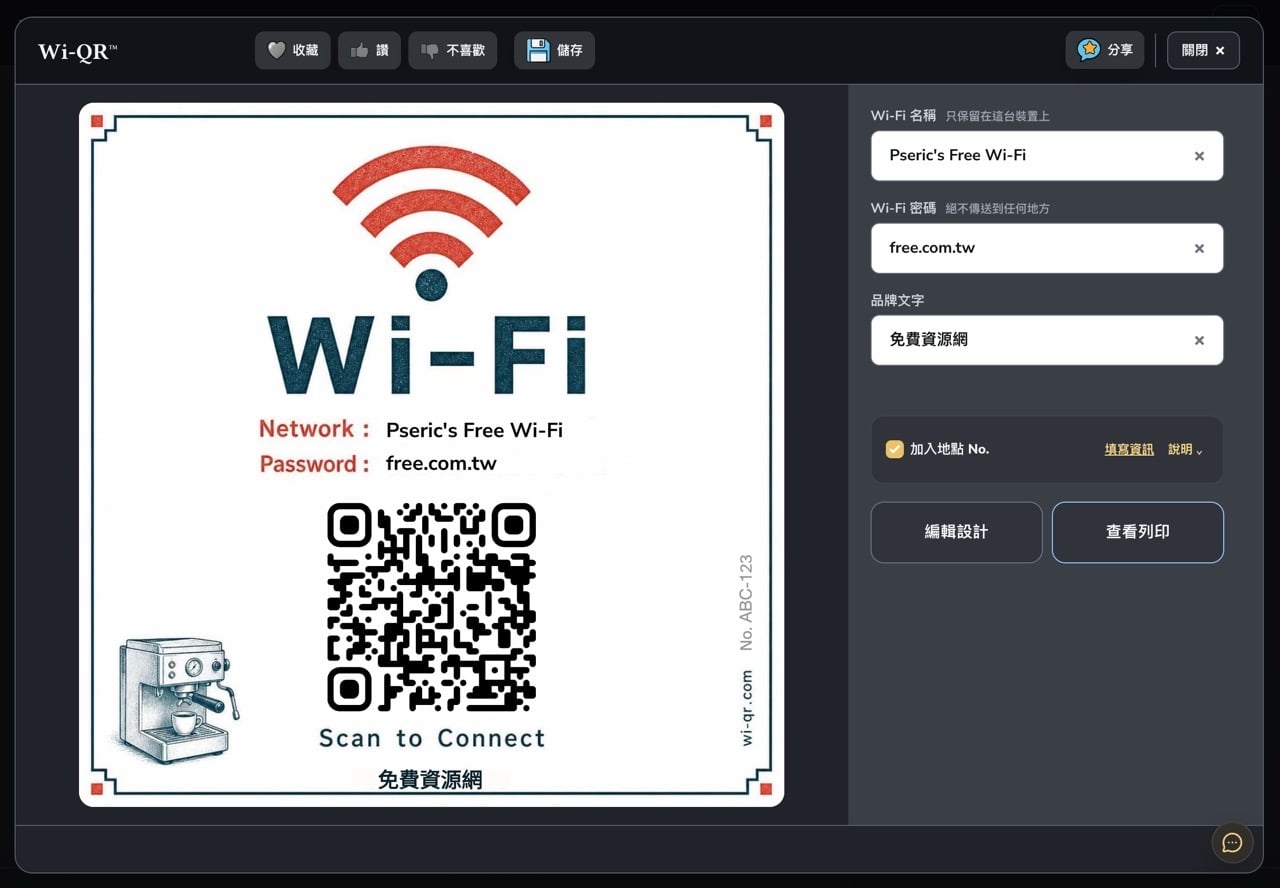
Task: Close the dialog with 關閉 button
Action: pyautogui.click(x=1203, y=50)
